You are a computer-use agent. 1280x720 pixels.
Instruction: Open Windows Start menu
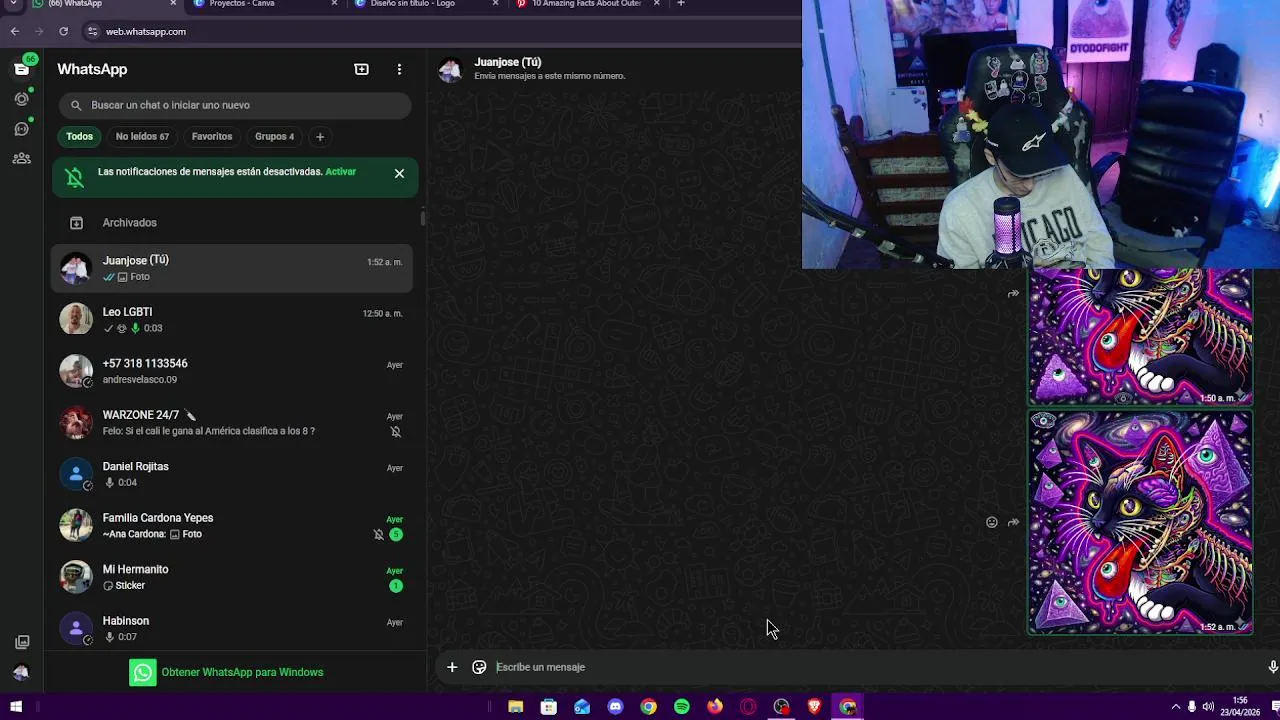point(15,707)
